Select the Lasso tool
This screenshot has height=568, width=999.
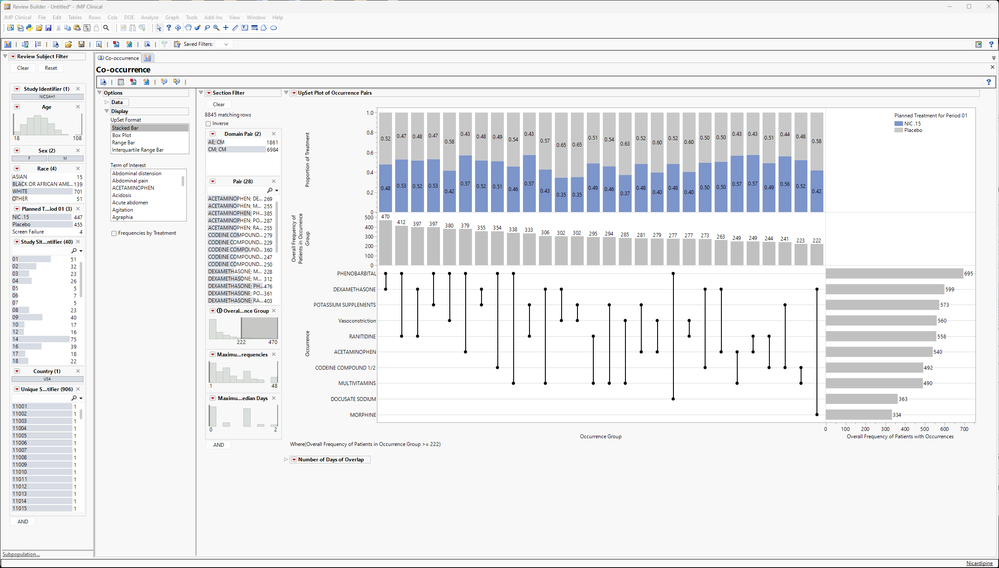click(x=207, y=28)
